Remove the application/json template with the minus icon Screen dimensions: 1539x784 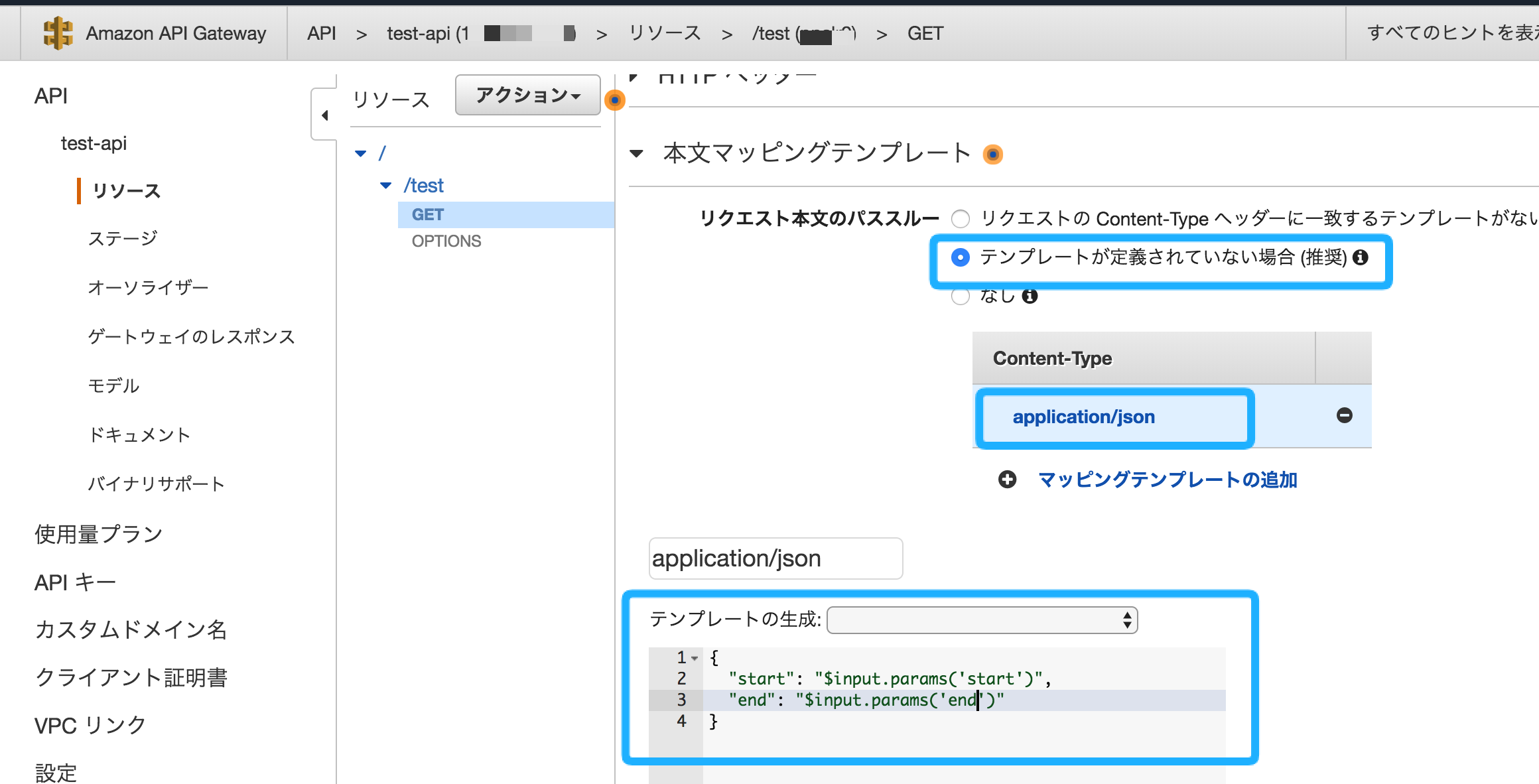coord(1344,415)
